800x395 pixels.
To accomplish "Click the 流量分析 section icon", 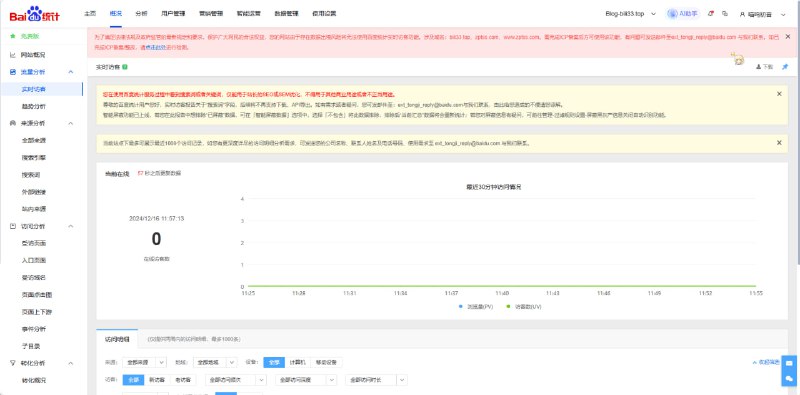I will coord(13,72).
